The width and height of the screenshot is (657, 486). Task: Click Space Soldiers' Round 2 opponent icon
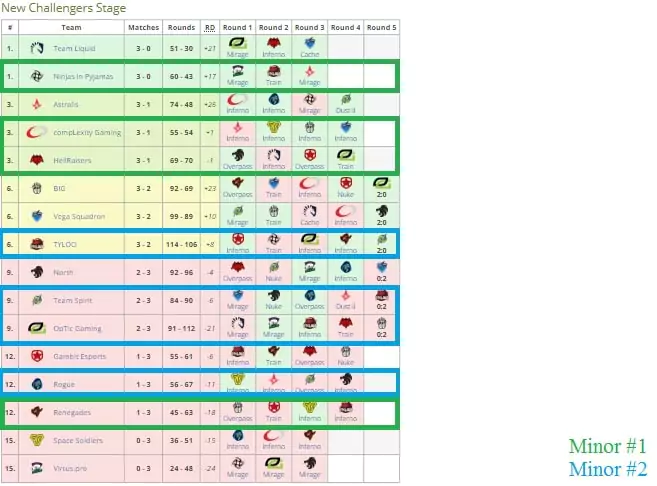274,435
